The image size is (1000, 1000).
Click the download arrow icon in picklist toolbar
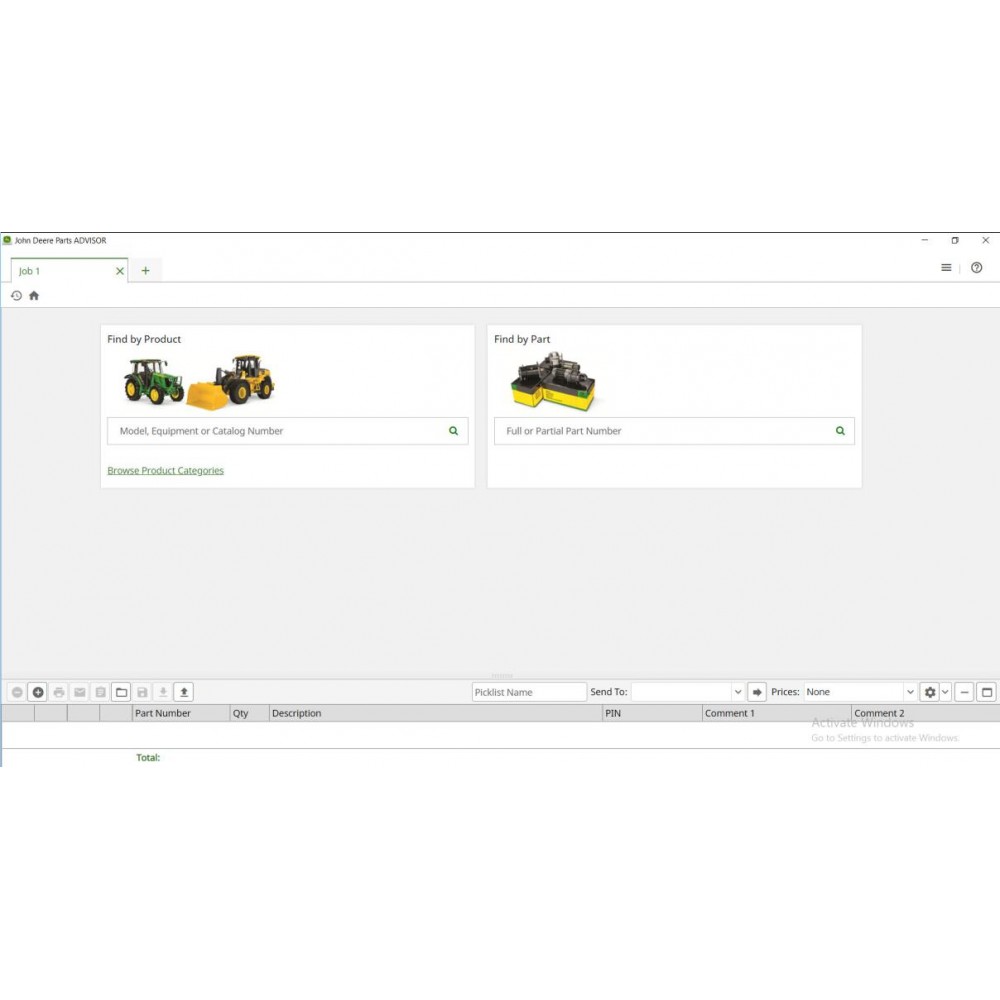pos(163,692)
